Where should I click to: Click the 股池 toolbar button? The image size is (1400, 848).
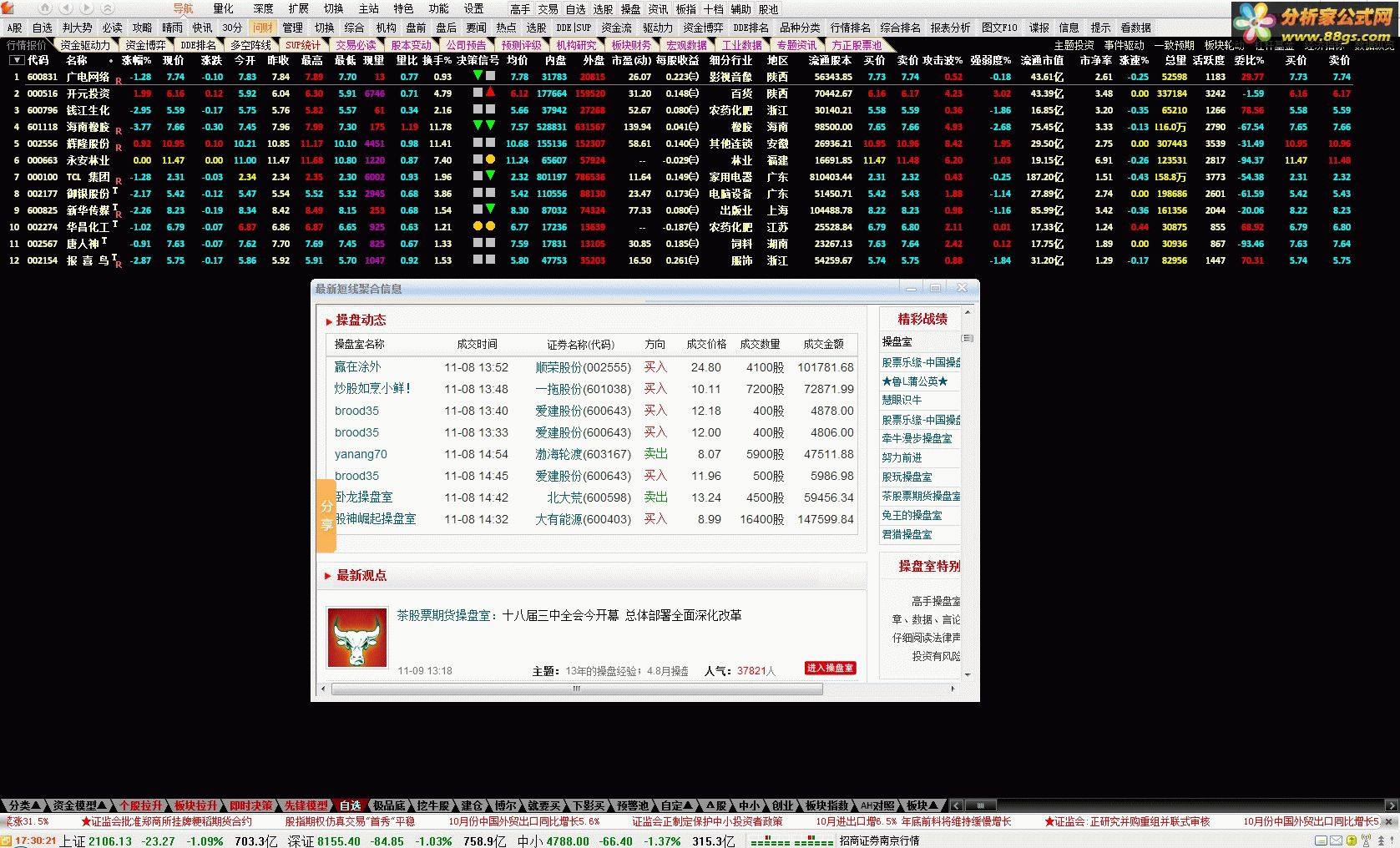[x=768, y=9]
